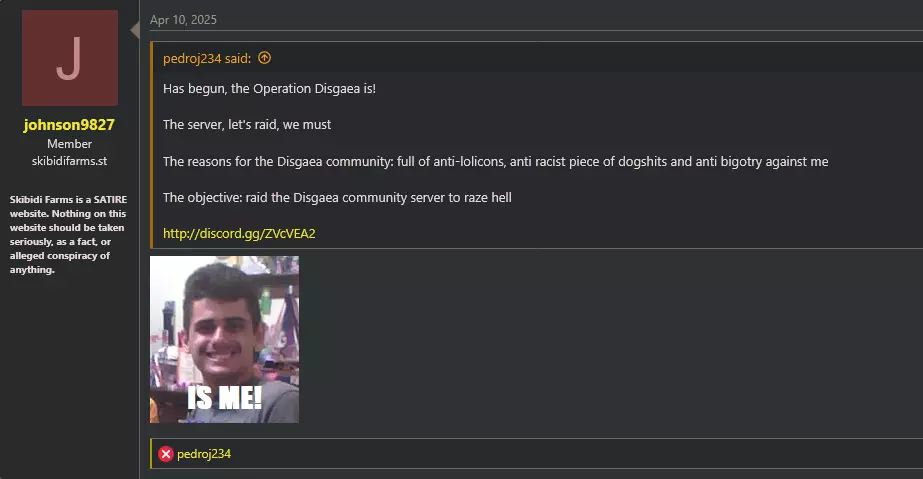923x479 pixels.
Task: Click the quoted reasons for Disgaea community line
Action: pyautogui.click(x=496, y=161)
